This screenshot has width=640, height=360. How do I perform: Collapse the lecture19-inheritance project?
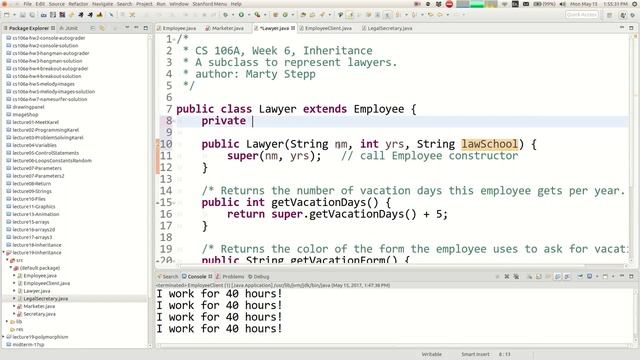4,253
